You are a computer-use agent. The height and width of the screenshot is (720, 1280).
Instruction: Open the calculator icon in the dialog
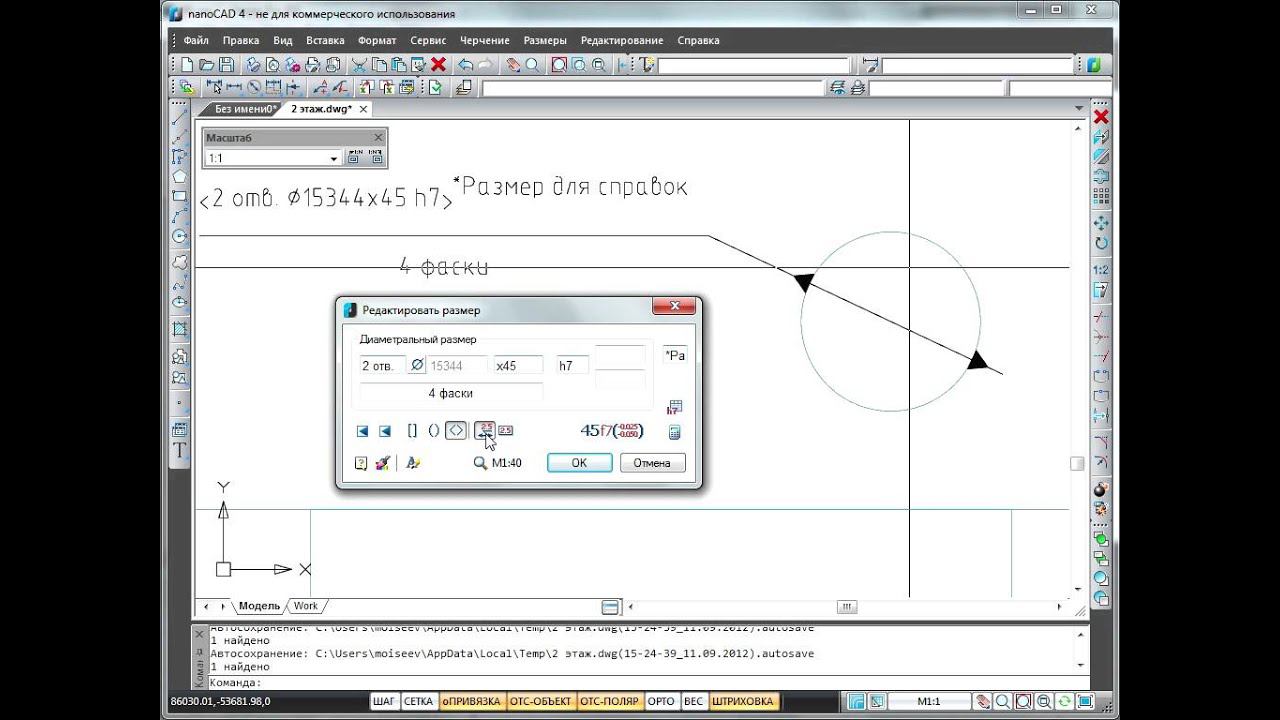(x=674, y=432)
